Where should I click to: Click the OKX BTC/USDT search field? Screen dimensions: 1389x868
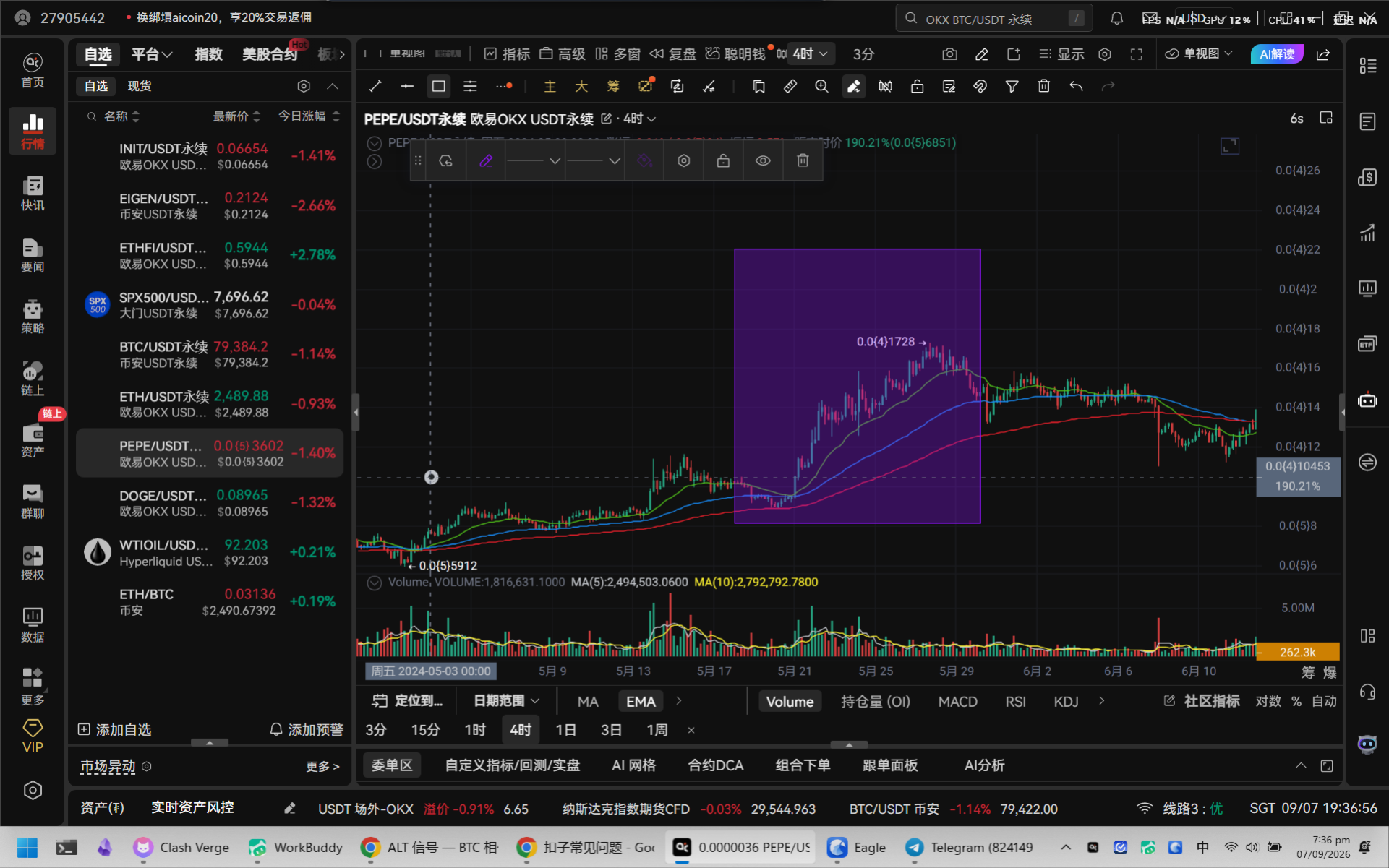coord(993,19)
